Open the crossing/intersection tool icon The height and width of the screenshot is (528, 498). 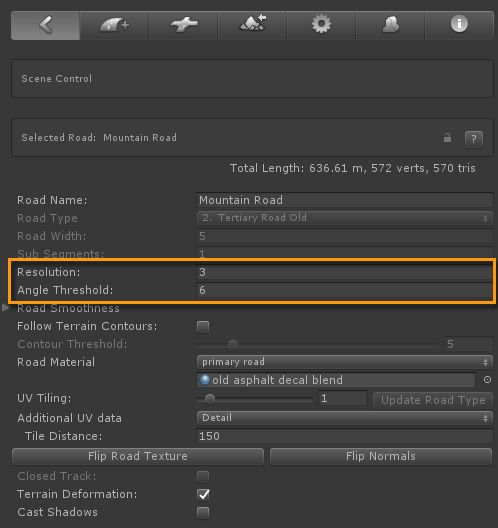184,25
